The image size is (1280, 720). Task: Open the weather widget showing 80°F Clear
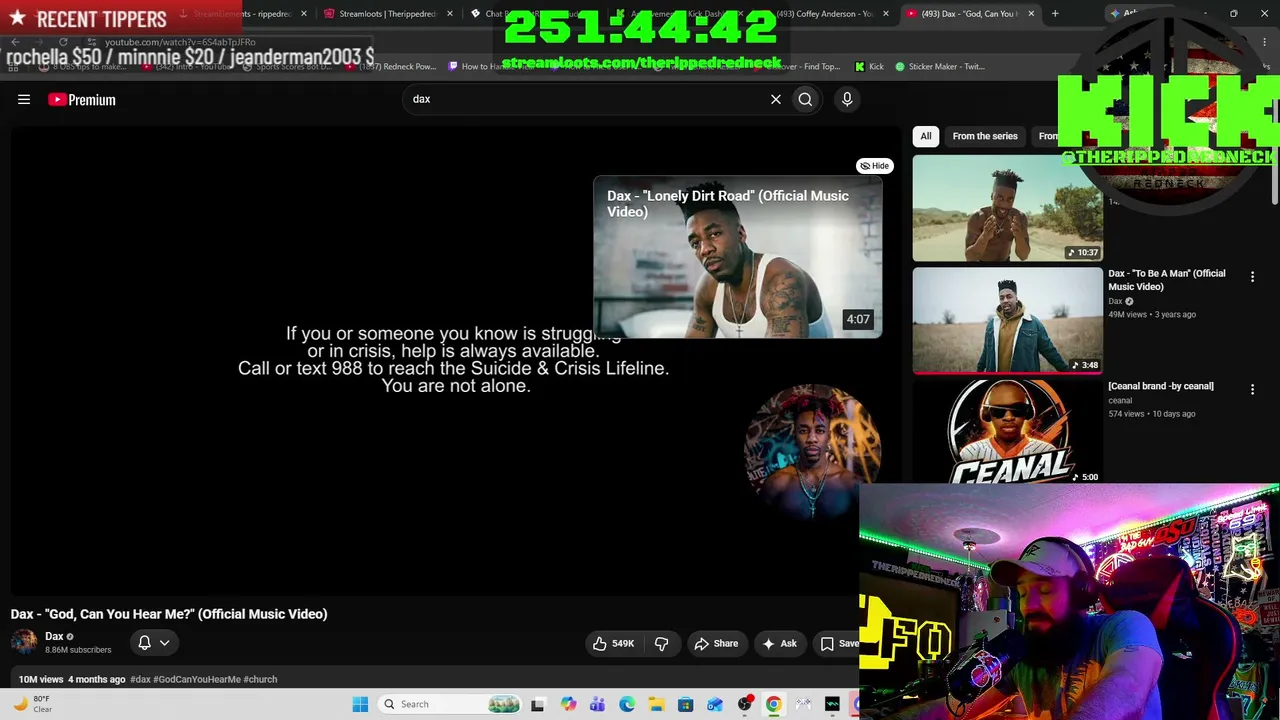pos(30,704)
